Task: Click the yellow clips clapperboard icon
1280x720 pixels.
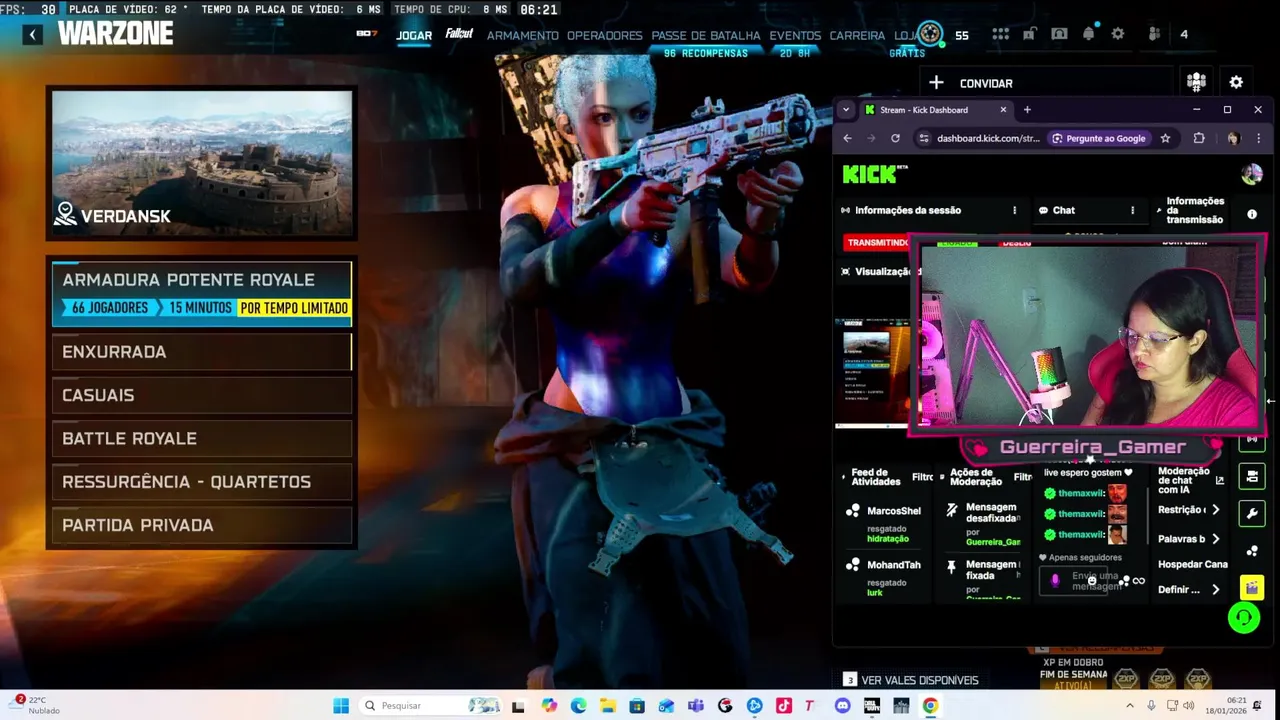Action: click(x=1252, y=588)
